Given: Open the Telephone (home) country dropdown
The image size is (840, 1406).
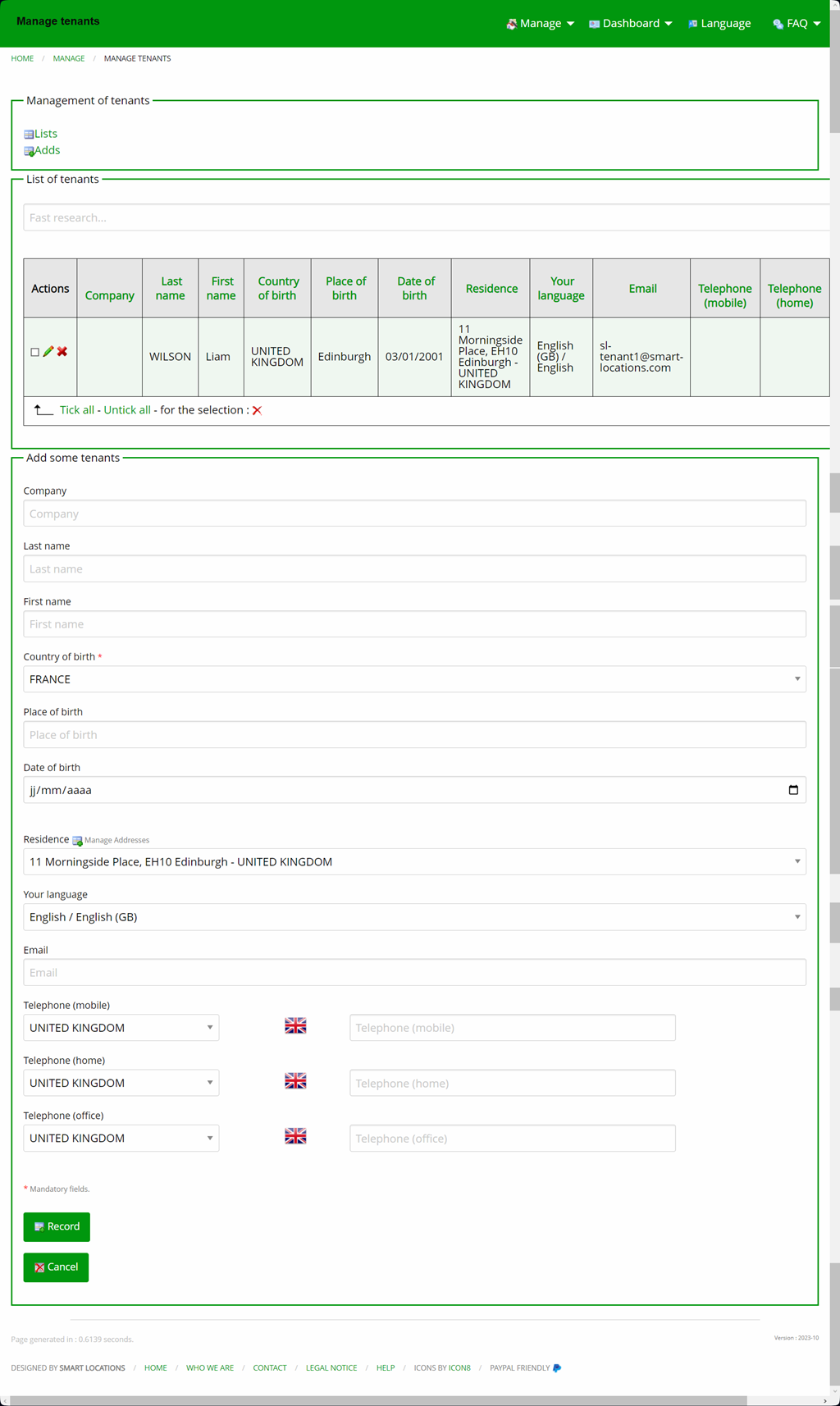Looking at the screenshot, I should (x=121, y=1083).
